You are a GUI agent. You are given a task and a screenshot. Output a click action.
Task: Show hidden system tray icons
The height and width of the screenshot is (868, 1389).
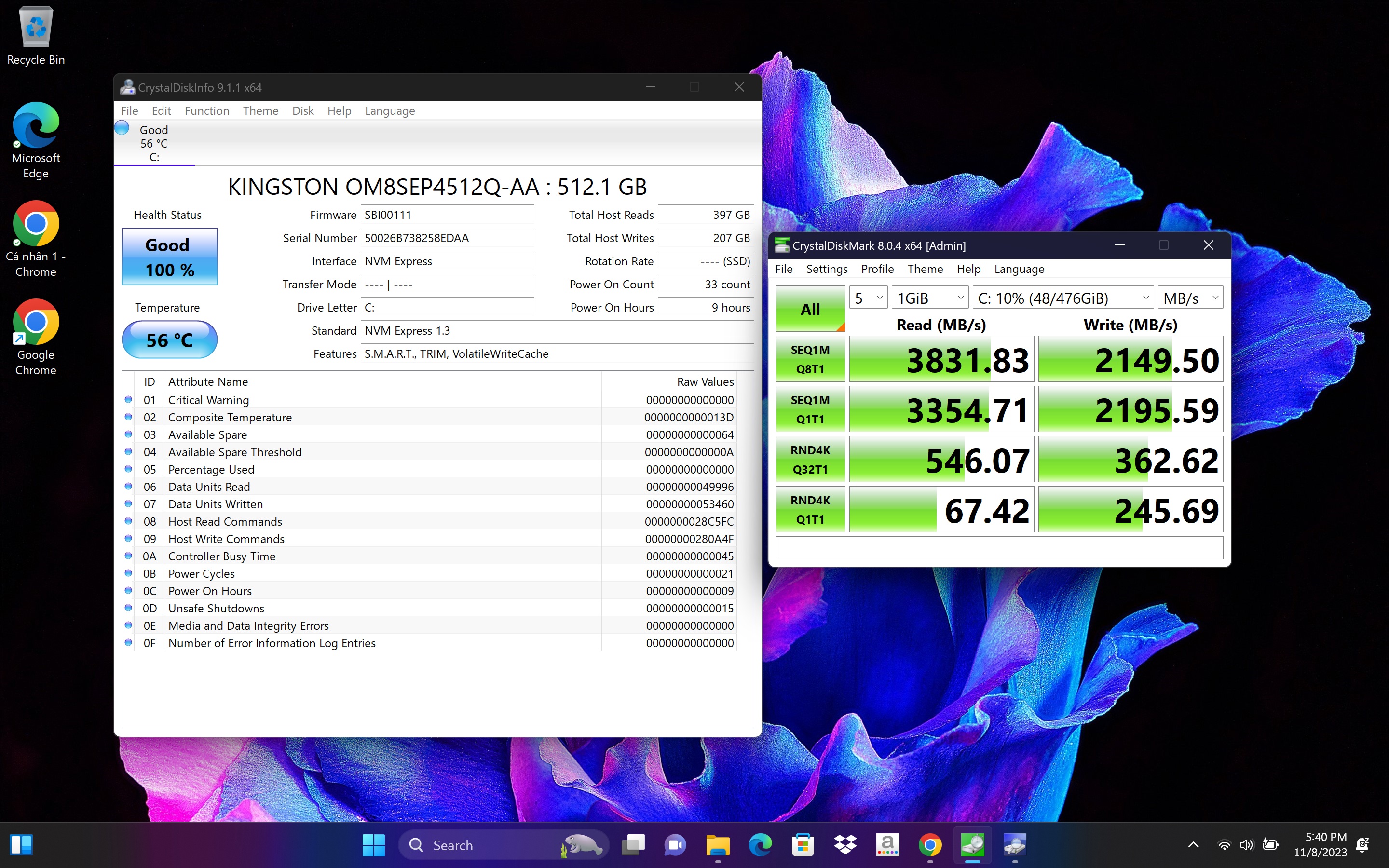pos(1193,845)
